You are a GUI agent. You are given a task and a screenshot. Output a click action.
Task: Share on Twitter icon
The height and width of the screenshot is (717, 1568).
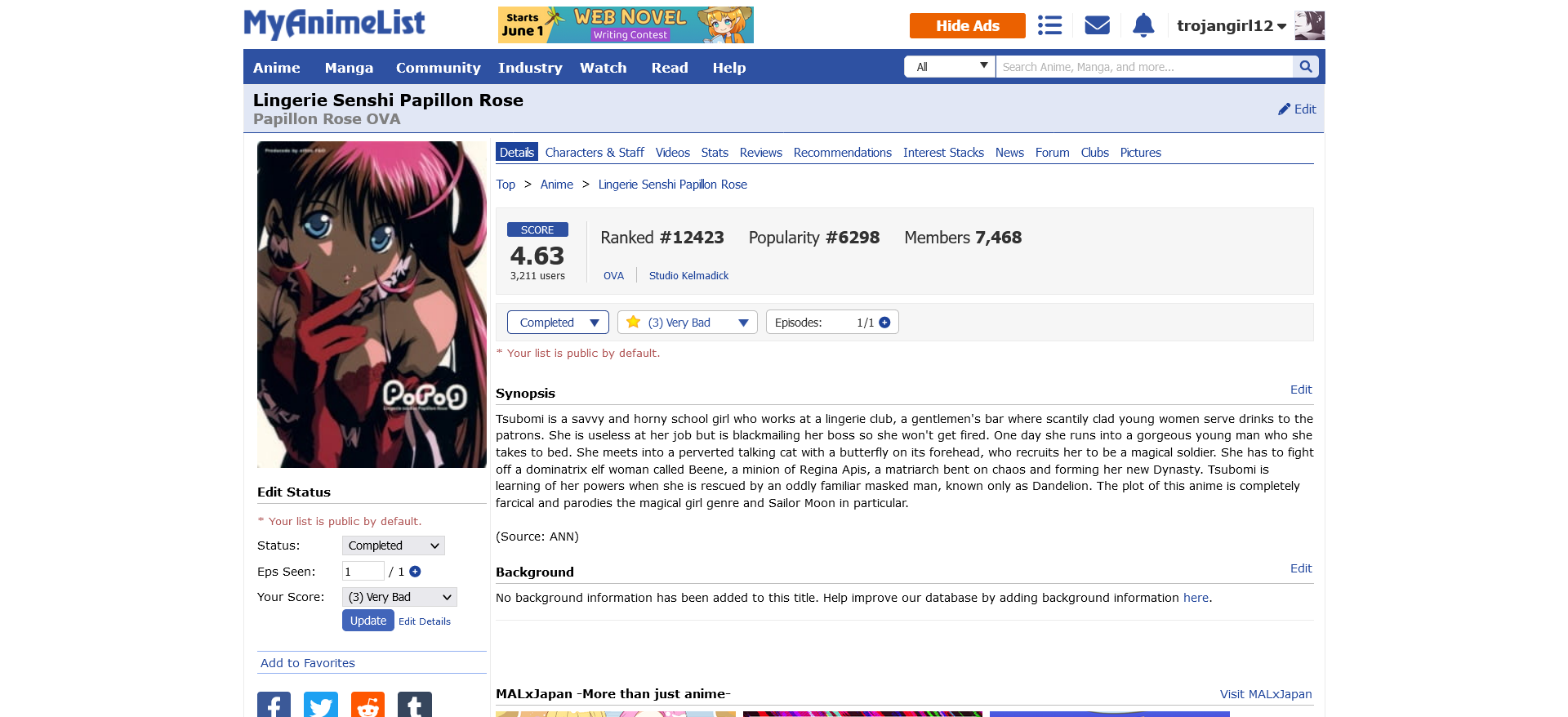(321, 706)
